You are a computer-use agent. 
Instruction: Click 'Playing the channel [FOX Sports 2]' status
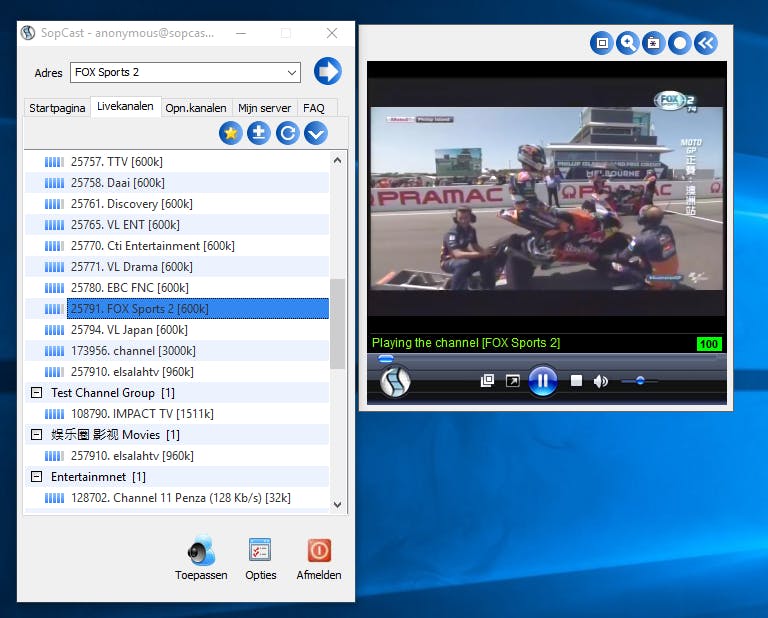click(x=466, y=343)
